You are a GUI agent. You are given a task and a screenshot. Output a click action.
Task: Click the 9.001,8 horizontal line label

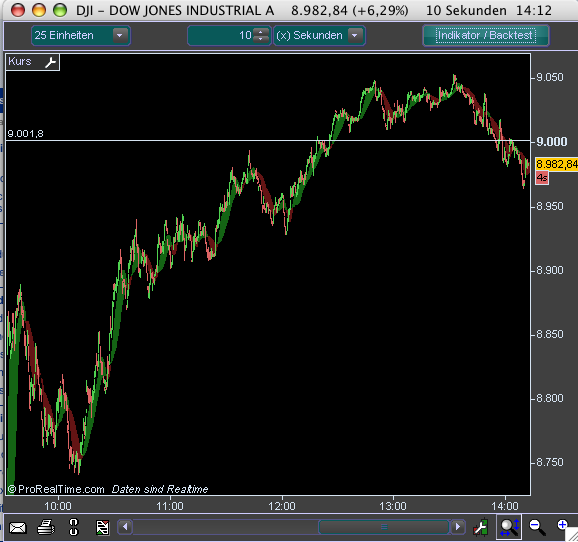[25, 133]
